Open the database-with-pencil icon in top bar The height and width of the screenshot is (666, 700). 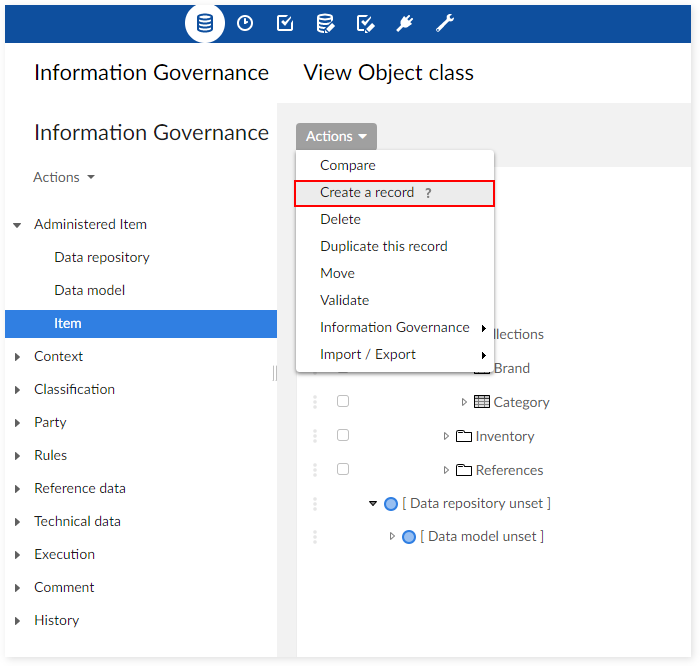pyautogui.click(x=325, y=23)
